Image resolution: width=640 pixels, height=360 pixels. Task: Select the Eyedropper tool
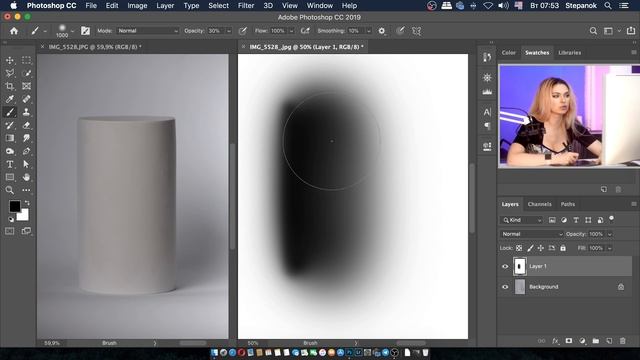[x=10, y=99]
